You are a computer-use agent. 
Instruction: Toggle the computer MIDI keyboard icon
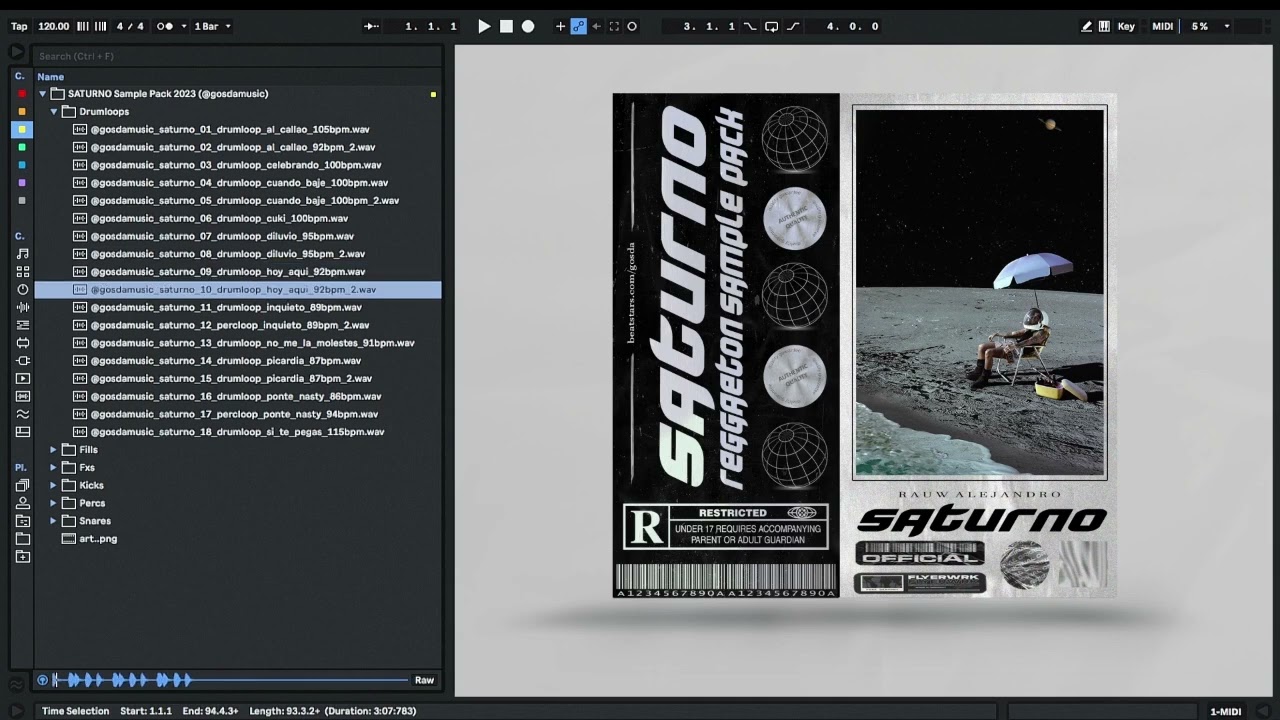point(1104,27)
